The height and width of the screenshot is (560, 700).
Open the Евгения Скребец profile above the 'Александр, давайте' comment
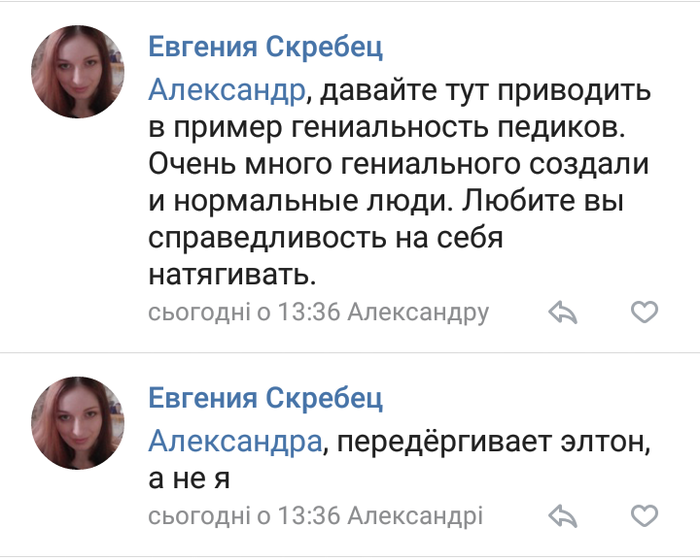pyautogui.click(x=265, y=47)
